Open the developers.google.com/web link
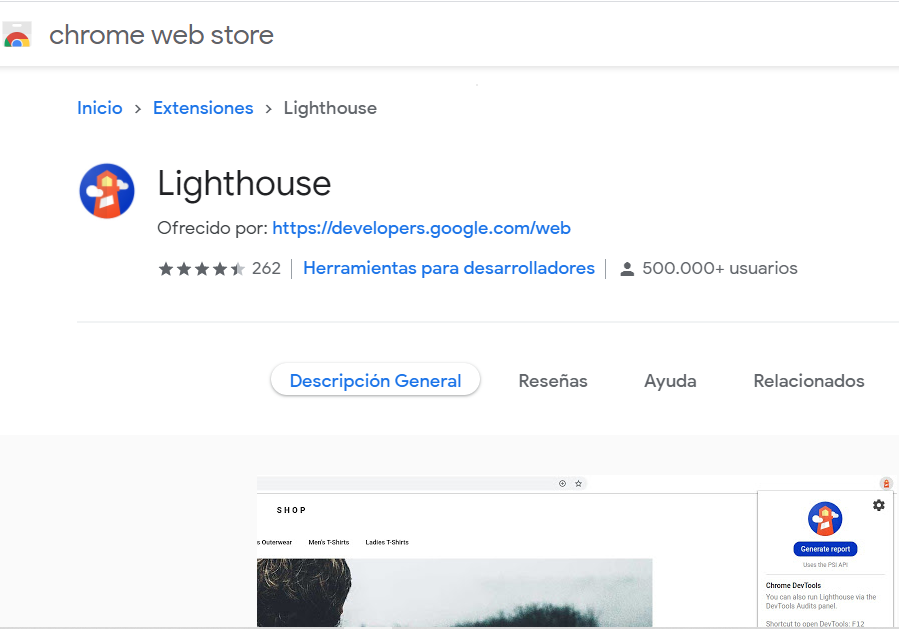The width and height of the screenshot is (899, 629). (x=421, y=228)
